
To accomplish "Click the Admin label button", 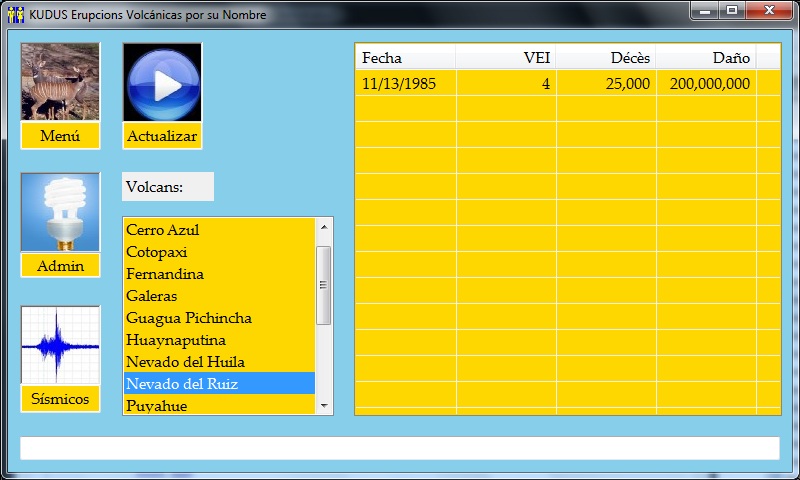I will pyautogui.click(x=60, y=266).
